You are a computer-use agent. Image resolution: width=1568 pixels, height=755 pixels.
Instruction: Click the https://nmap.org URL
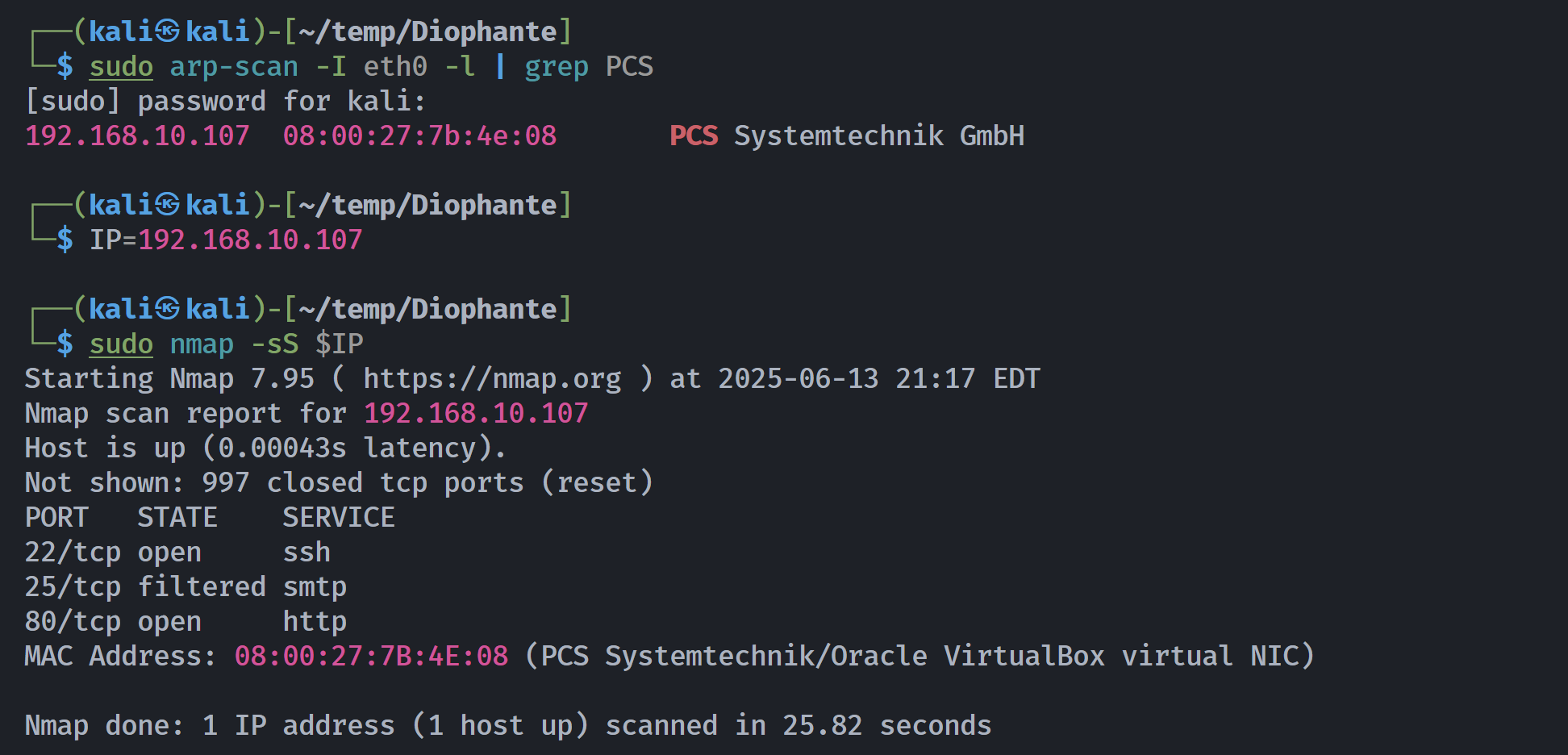(492, 378)
